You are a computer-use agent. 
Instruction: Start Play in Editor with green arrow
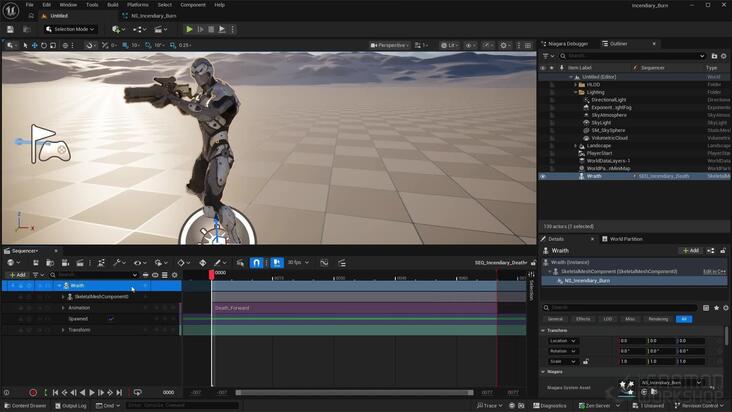[x=189, y=29]
